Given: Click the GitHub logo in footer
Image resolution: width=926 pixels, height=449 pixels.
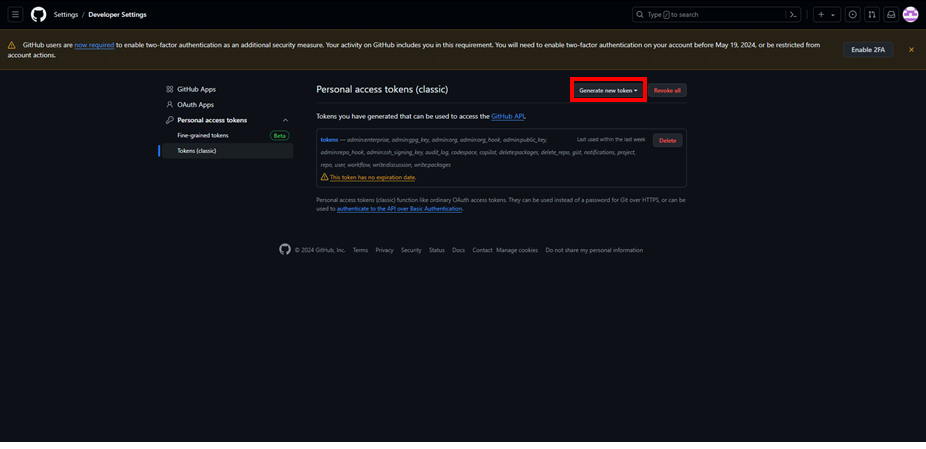Looking at the screenshot, I should click(285, 250).
